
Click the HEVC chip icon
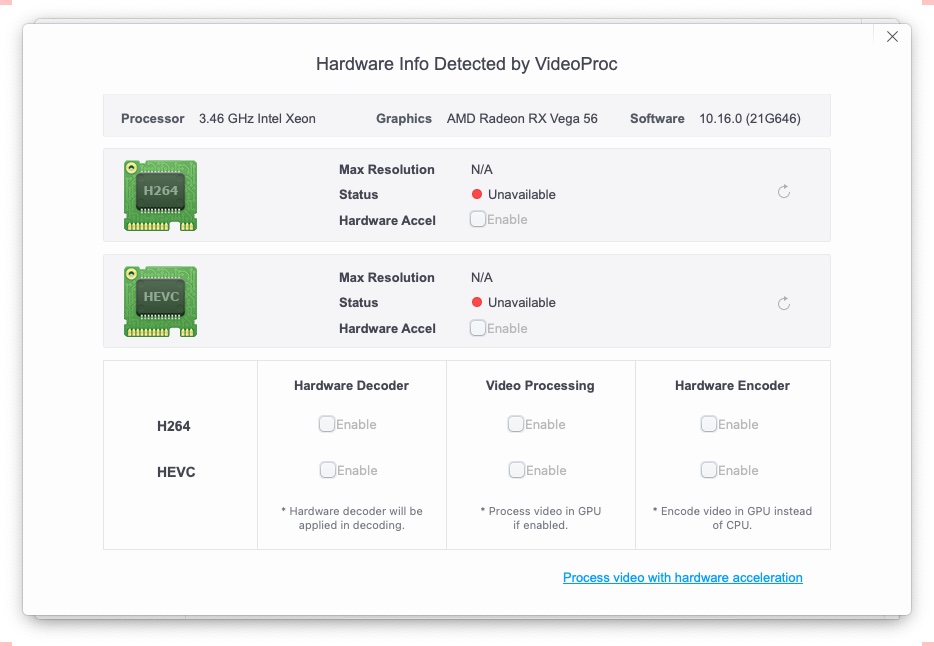[160, 302]
